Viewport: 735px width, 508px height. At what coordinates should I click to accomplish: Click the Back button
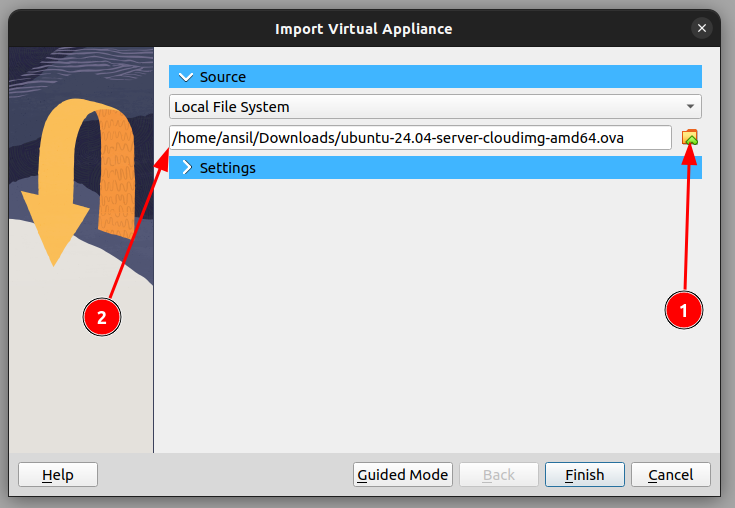(499, 474)
